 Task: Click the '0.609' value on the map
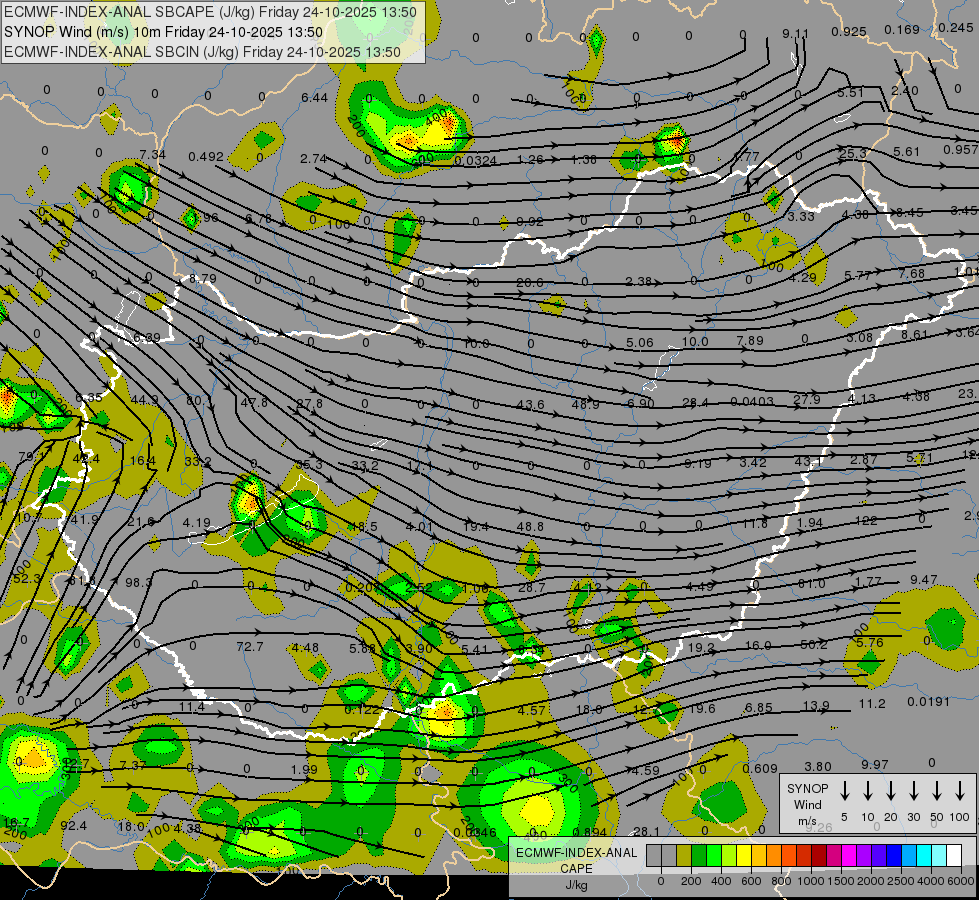coord(760,768)
